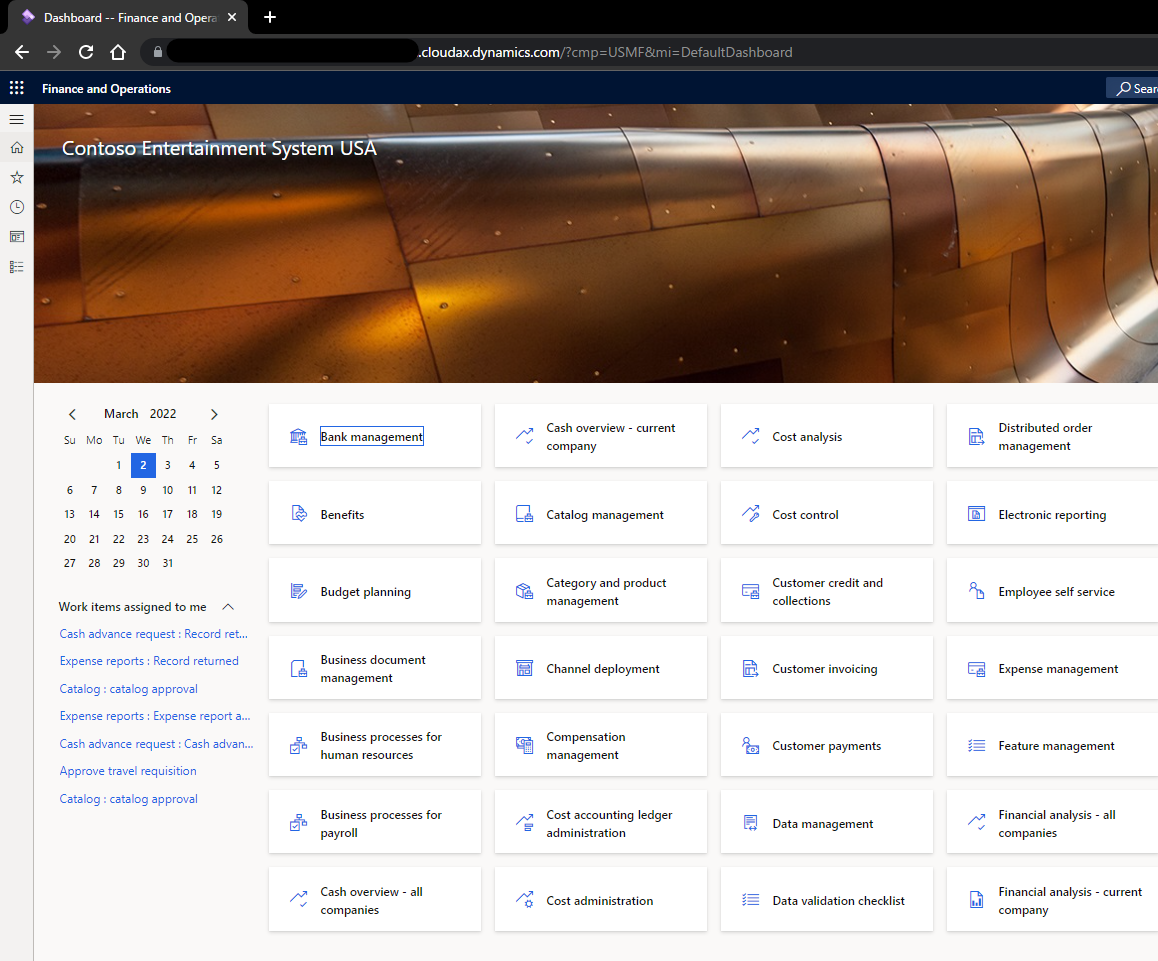Click the Customer invoicing tile icon

click(x=750, y=669)
